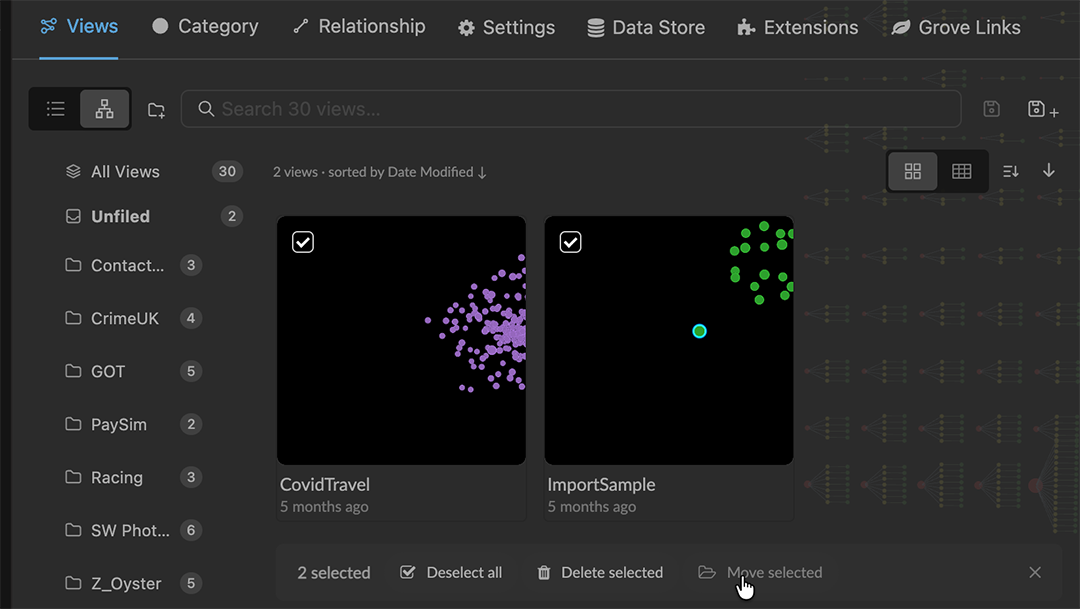
Task: Open the PaySim folder
Action: 133,424
